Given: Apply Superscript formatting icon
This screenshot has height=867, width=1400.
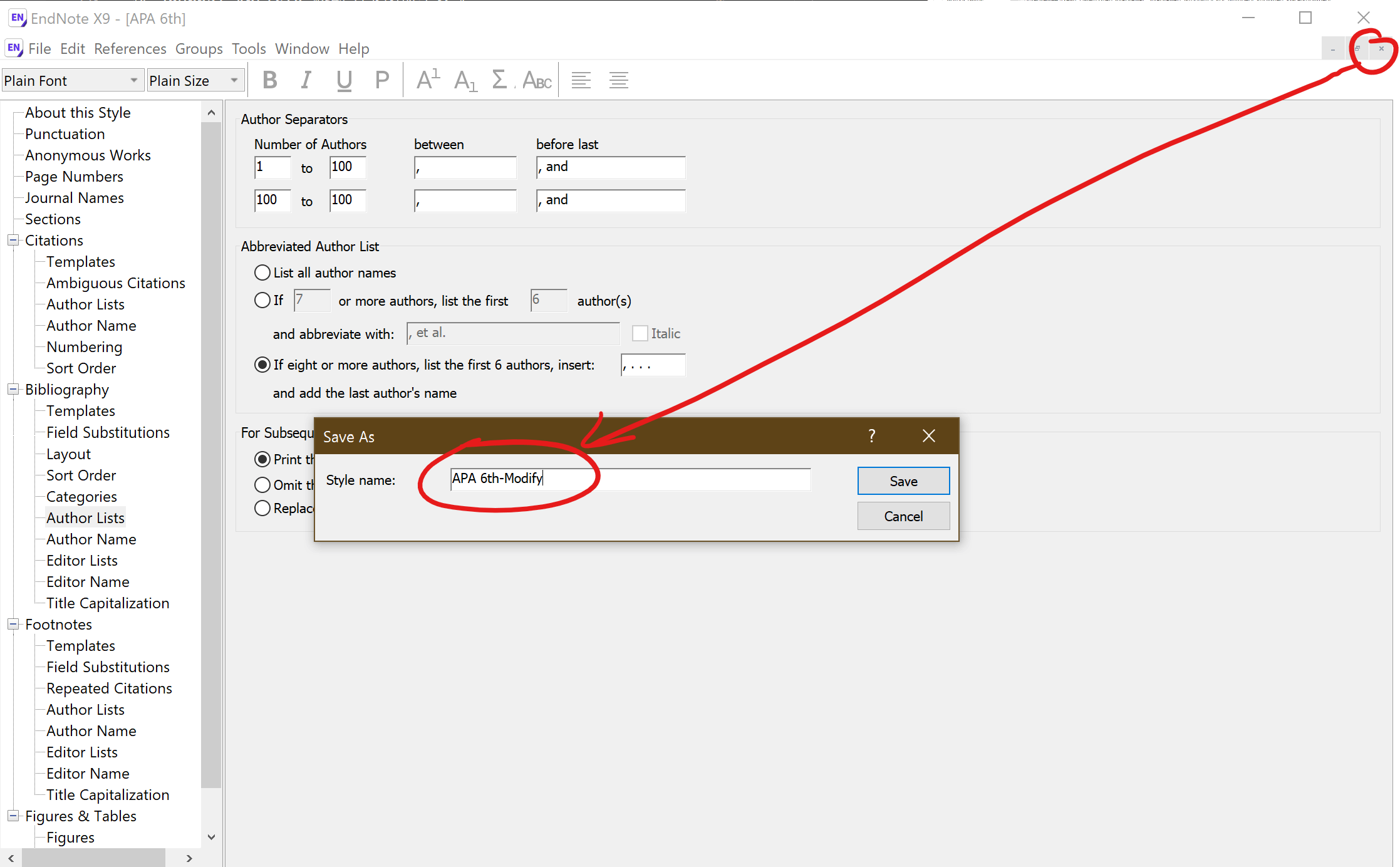Looking at the screenshot, I should click(x=428, y=80).
